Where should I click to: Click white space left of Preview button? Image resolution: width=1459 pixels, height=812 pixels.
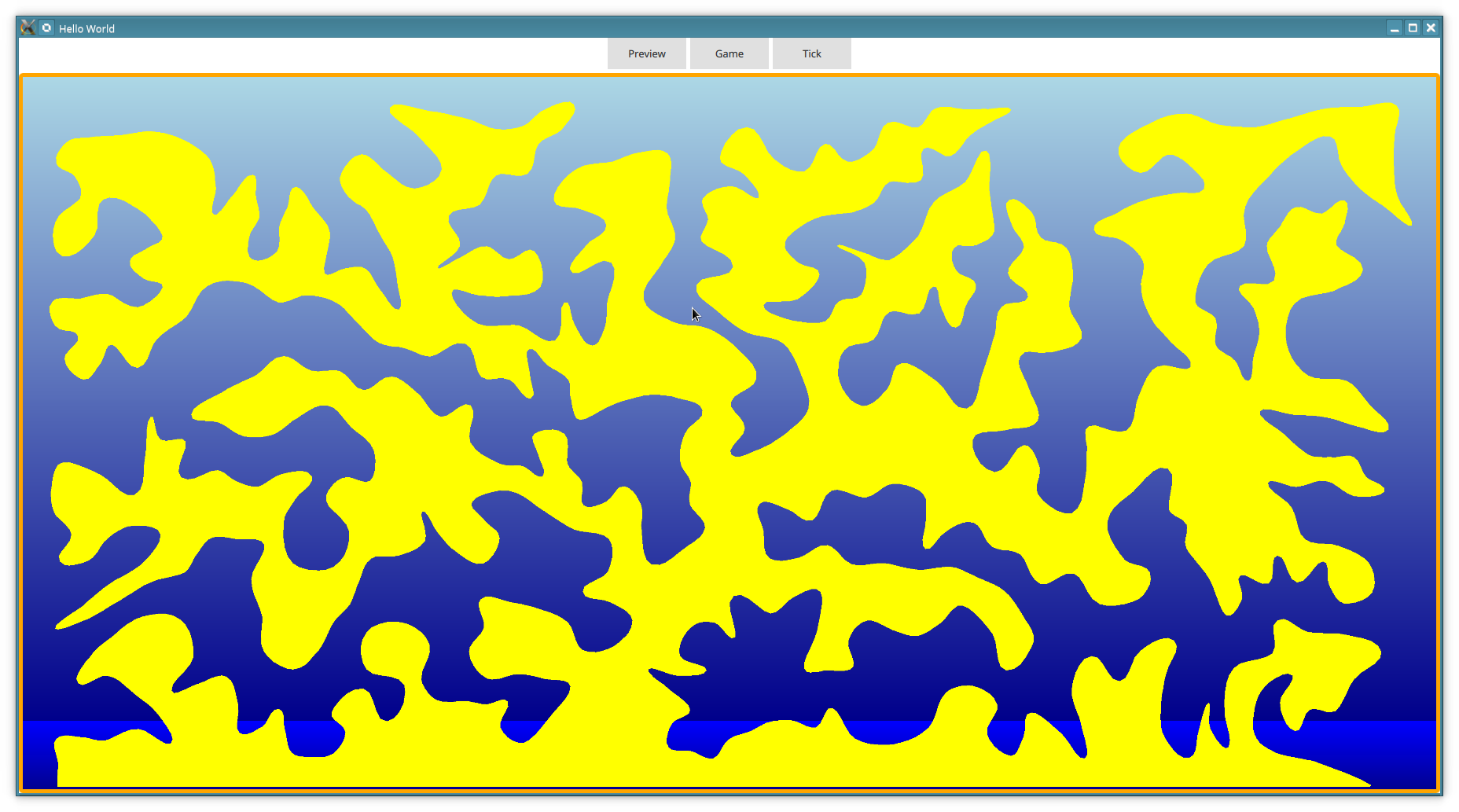point(314,53)
